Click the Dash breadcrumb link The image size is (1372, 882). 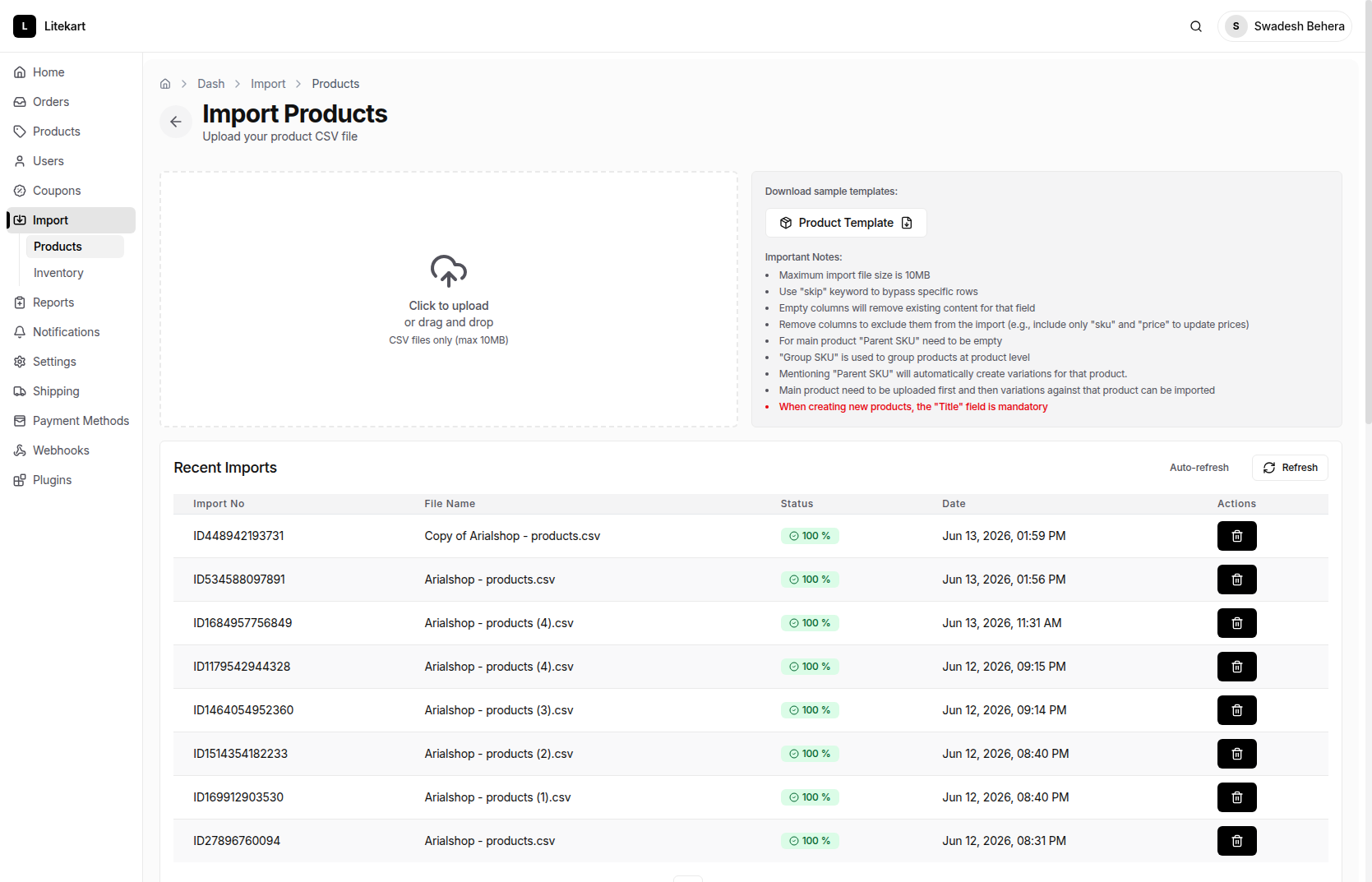click(x=210, y=84)
